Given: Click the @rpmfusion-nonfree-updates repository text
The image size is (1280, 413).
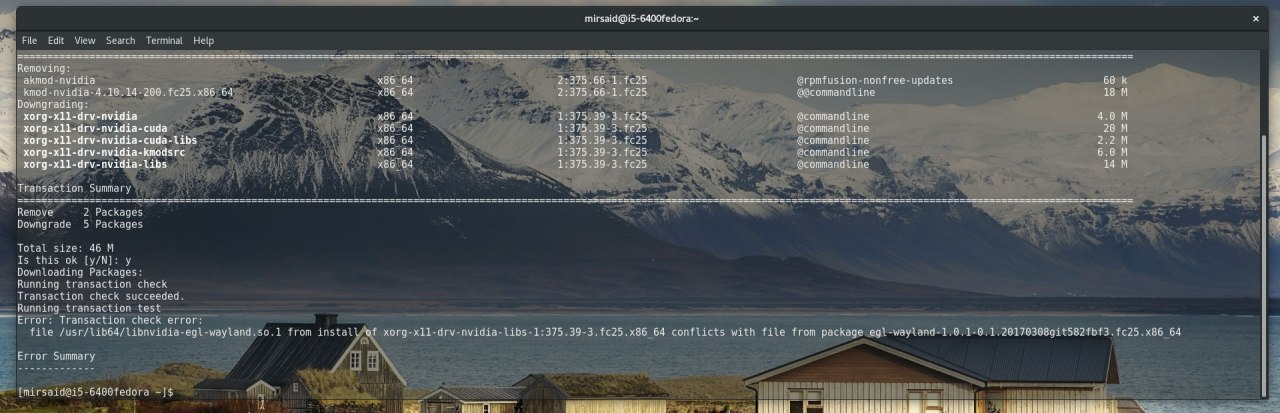Looking at the screenshot, I should pyautogui.click(x=875, y=80).
